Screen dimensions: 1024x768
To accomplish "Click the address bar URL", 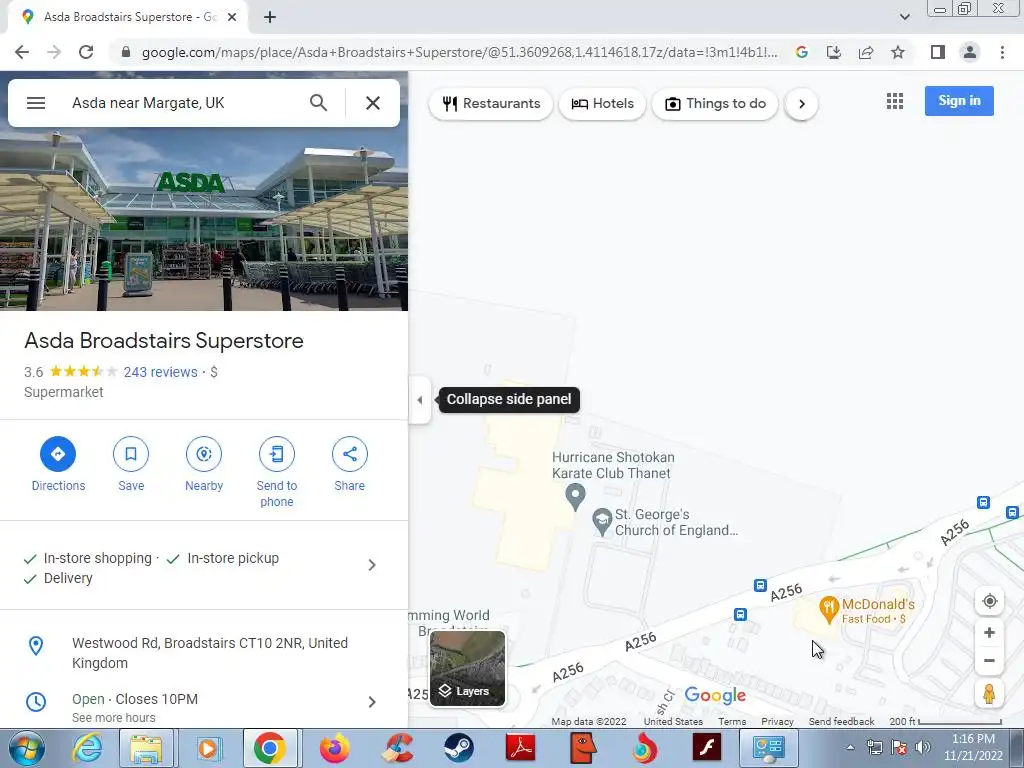I will point(459,52).
